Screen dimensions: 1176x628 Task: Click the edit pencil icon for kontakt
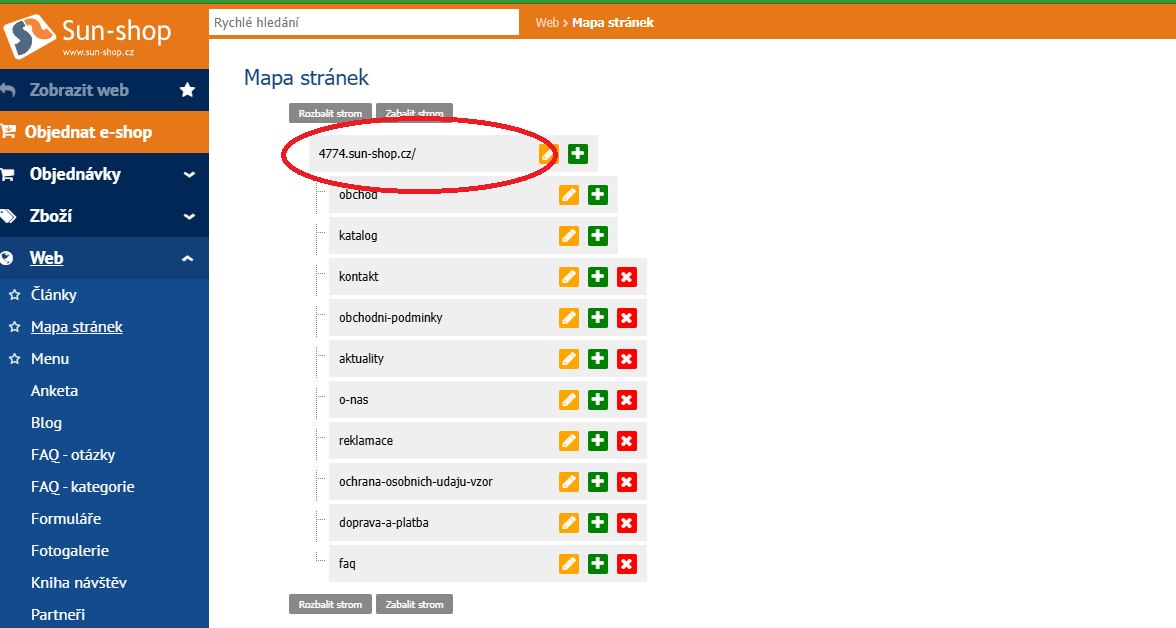click(x=568, y=277)
